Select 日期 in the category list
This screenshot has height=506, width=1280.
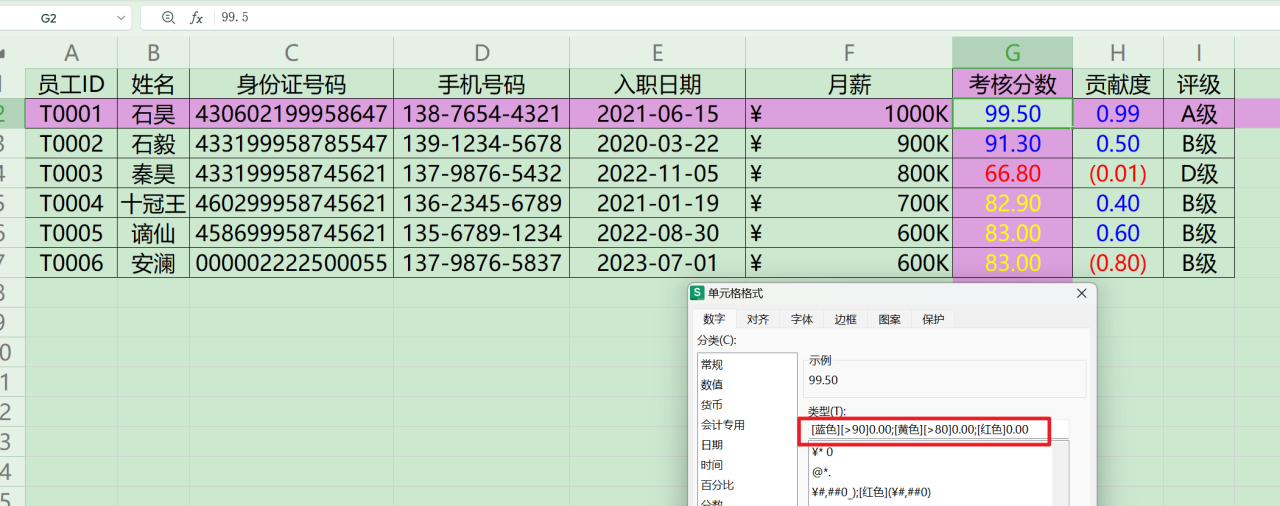coord(746,445)
